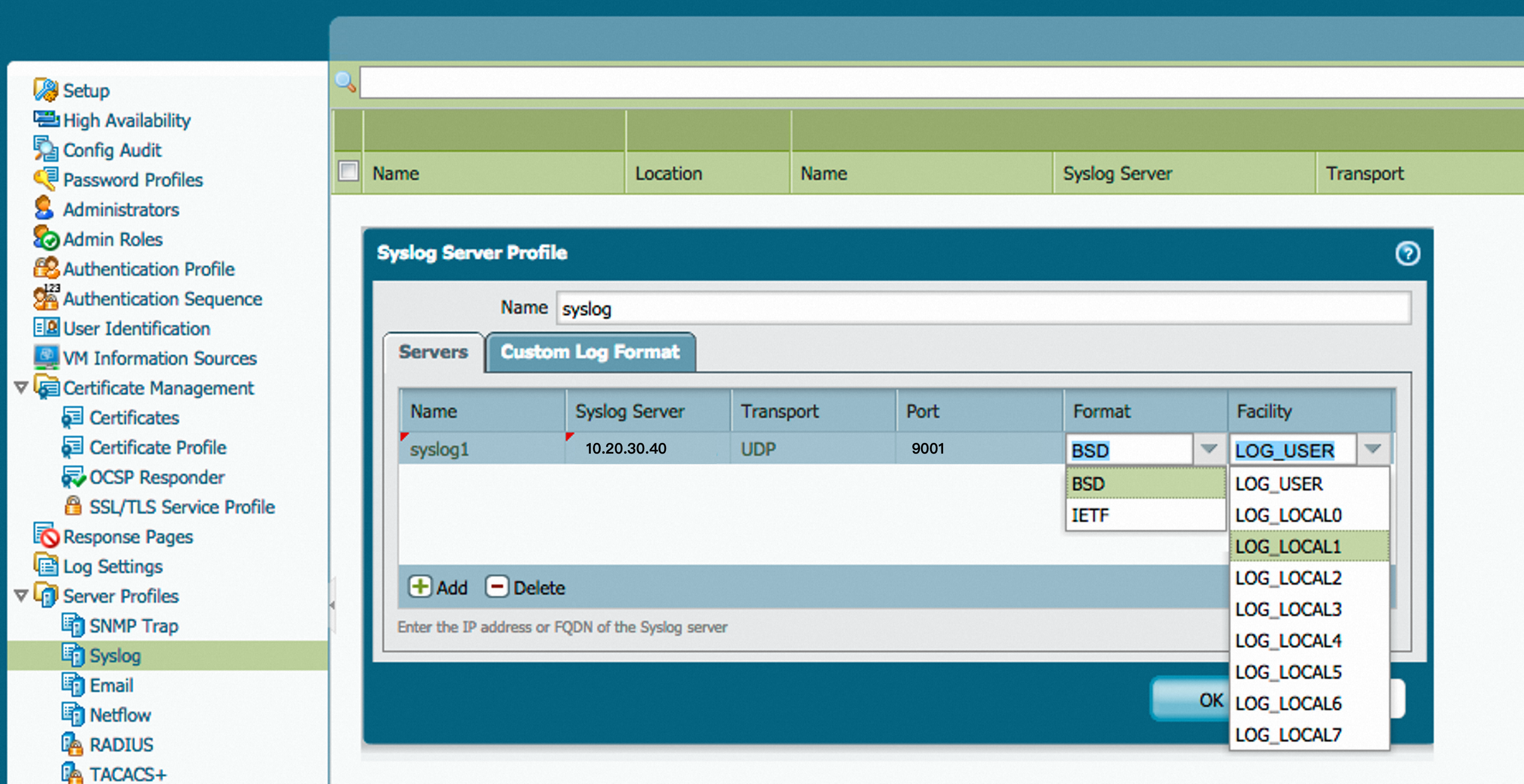Click the Netflow icon

coord(73,714)
